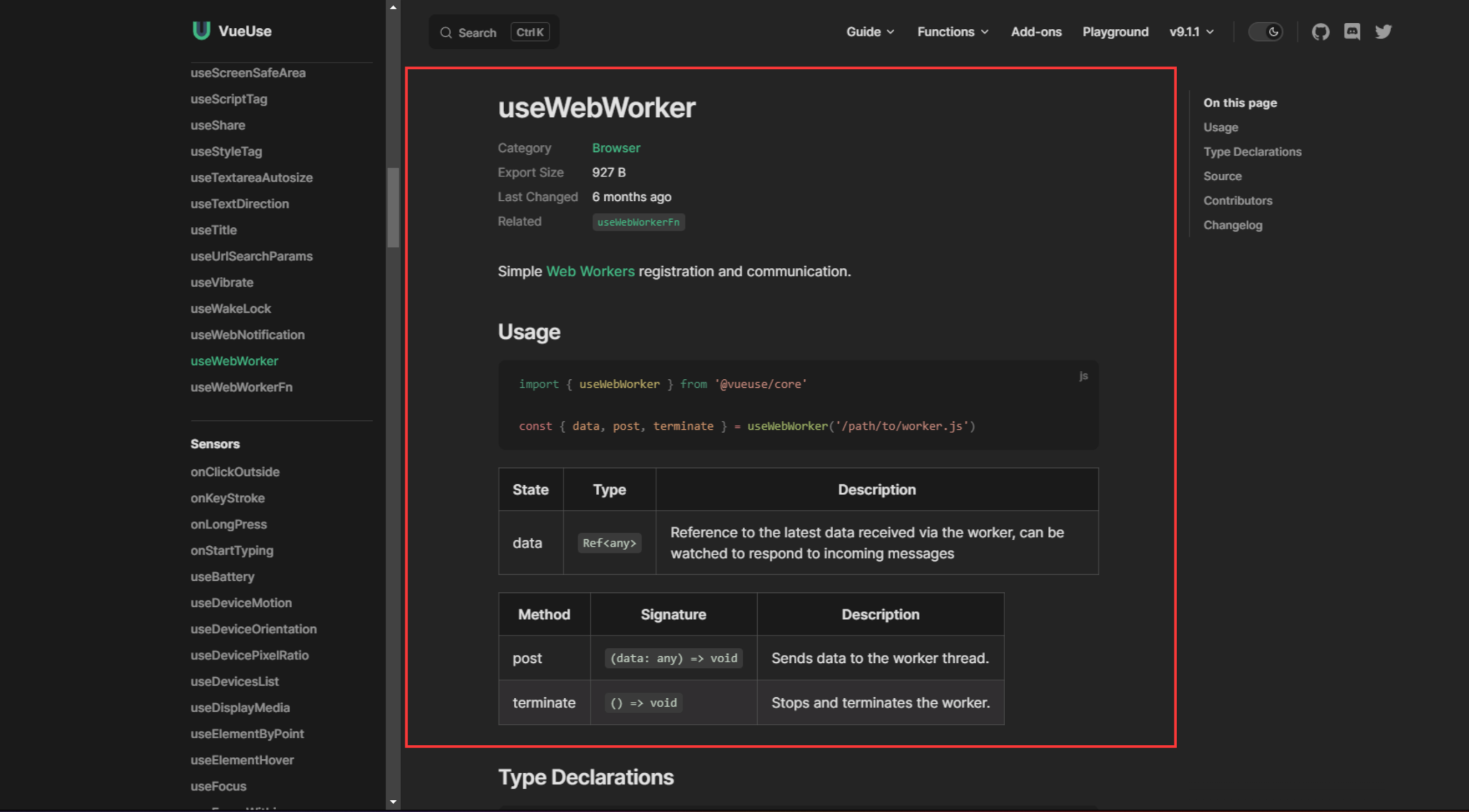1469x812 pixels.
Task: Open useElementByPoint in Sensors list
Action: pyautogui.click(x=247, y=734)
